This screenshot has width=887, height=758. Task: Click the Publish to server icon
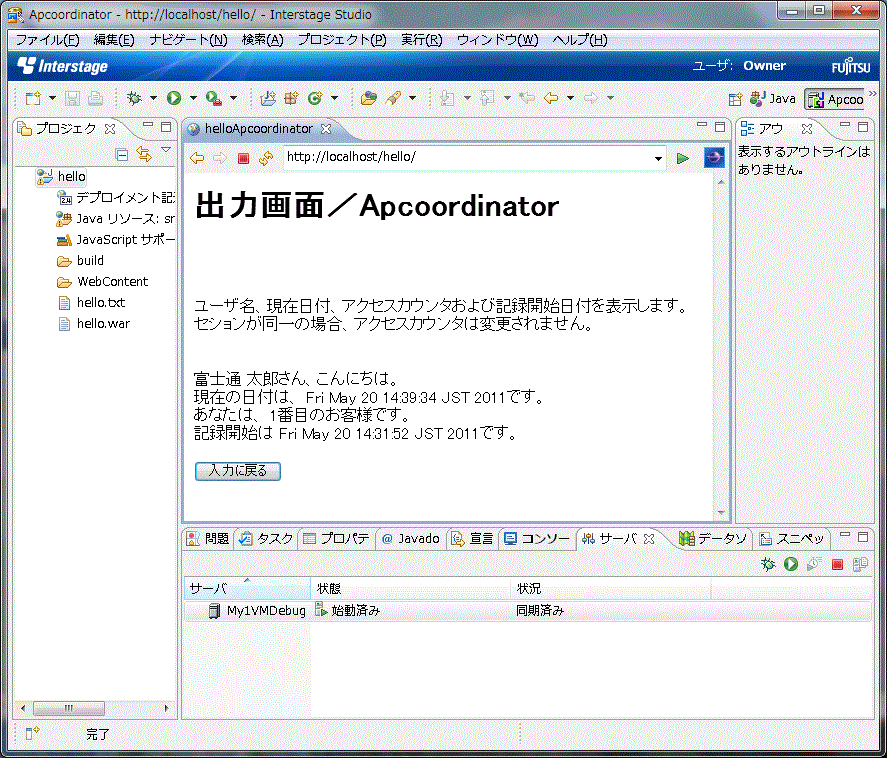(x=860, y=564)
